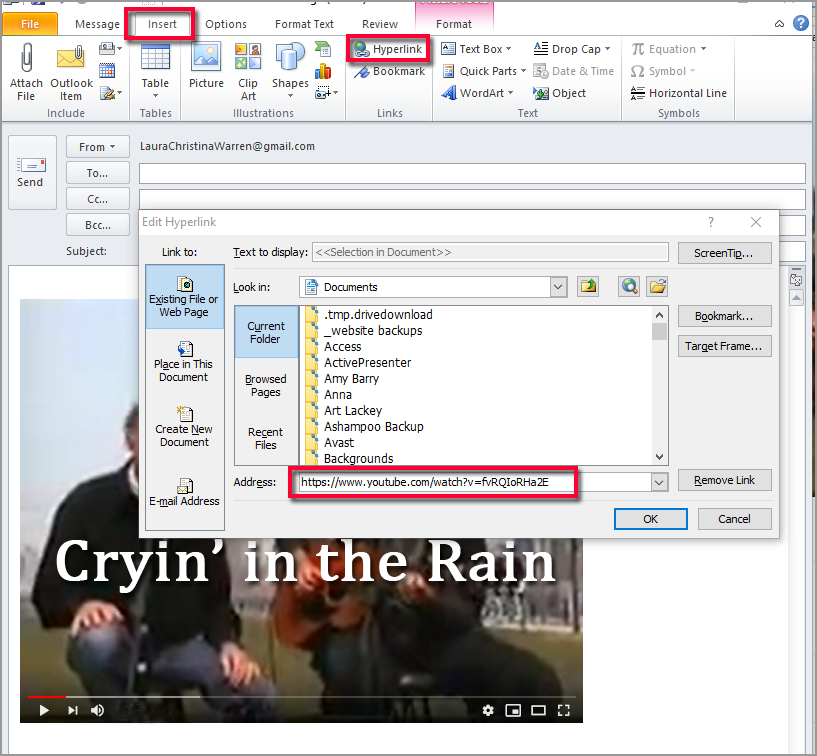Mute the video with the speaker icon

click(x=97, y=710)
